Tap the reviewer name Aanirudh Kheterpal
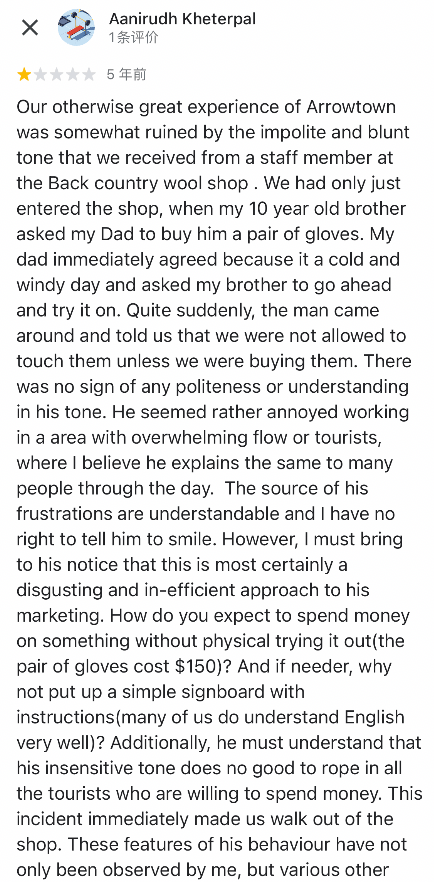 182,19
